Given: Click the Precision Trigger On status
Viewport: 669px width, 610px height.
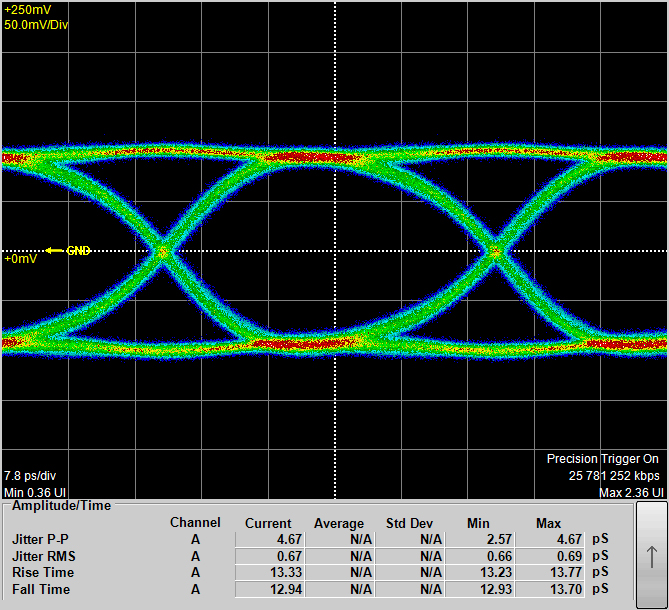Looking at the screenshot, I should 603,459.
